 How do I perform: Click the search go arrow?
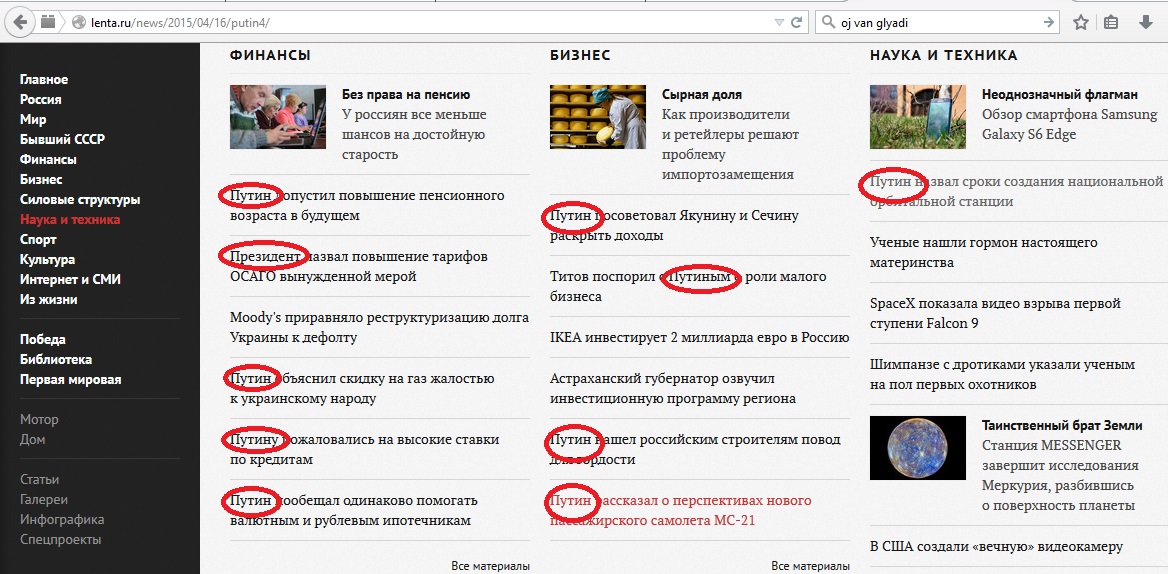point(1048,22)
